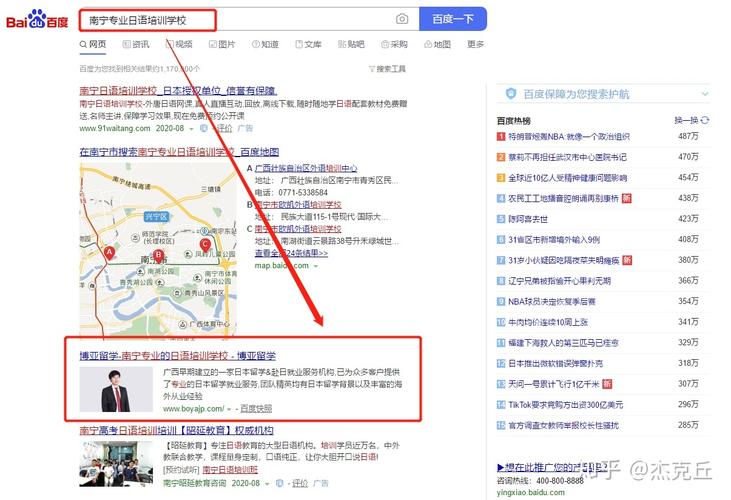Click the 百度一下 search button
Image resolution: width=731 pixels, height=500 pixels.
tap(453, 19)
